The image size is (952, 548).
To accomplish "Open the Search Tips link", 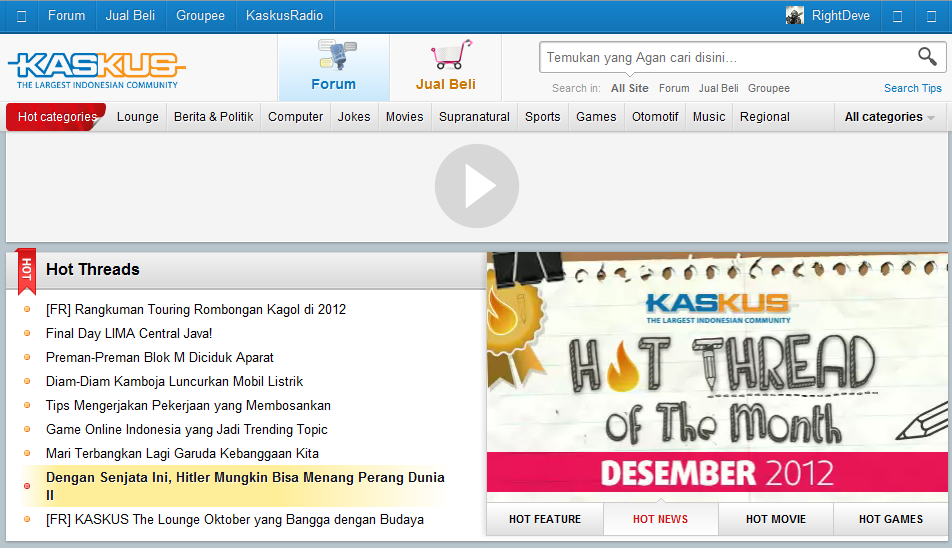I will click(x=913, y=88).
